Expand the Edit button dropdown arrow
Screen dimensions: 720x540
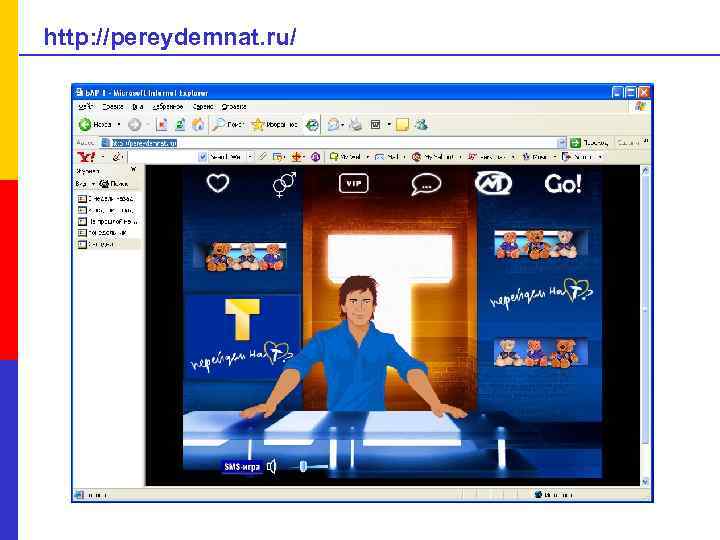pos(389,124)
